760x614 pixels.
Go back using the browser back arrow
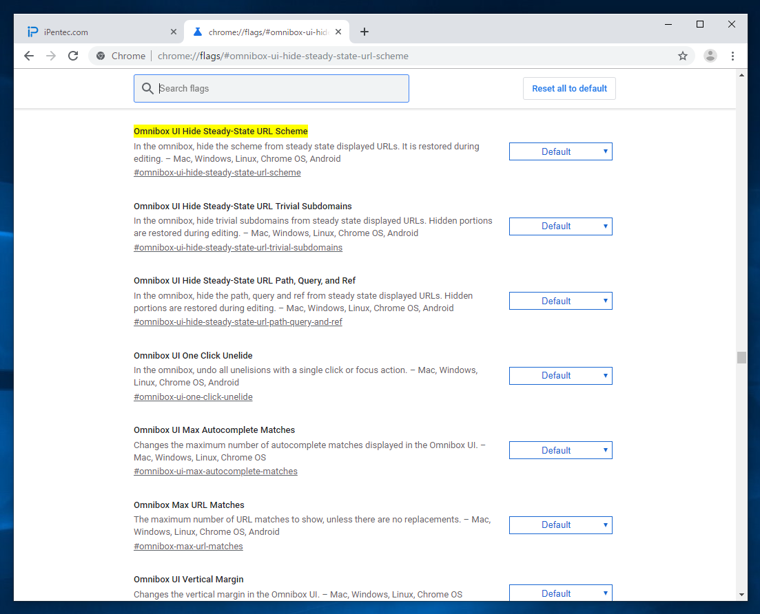click(29, 56)
